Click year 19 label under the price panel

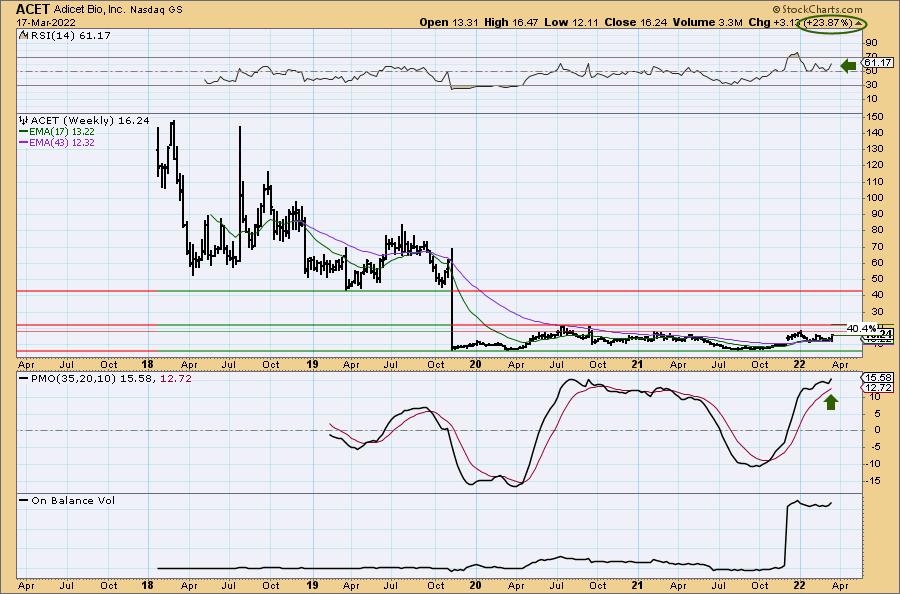pyautogui.click(x=312, y=364)
